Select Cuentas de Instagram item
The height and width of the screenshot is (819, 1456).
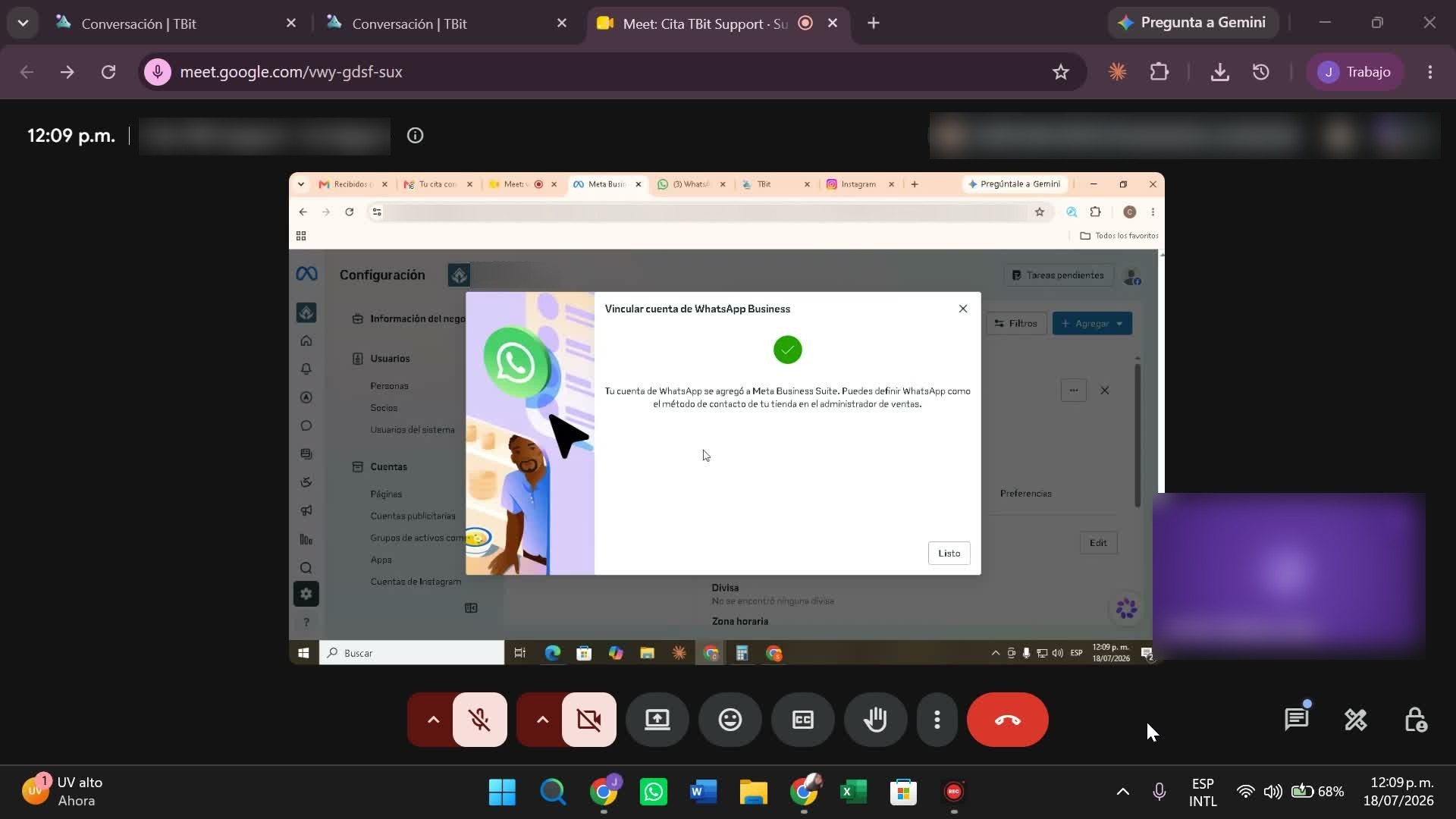[x=416, y=582]
